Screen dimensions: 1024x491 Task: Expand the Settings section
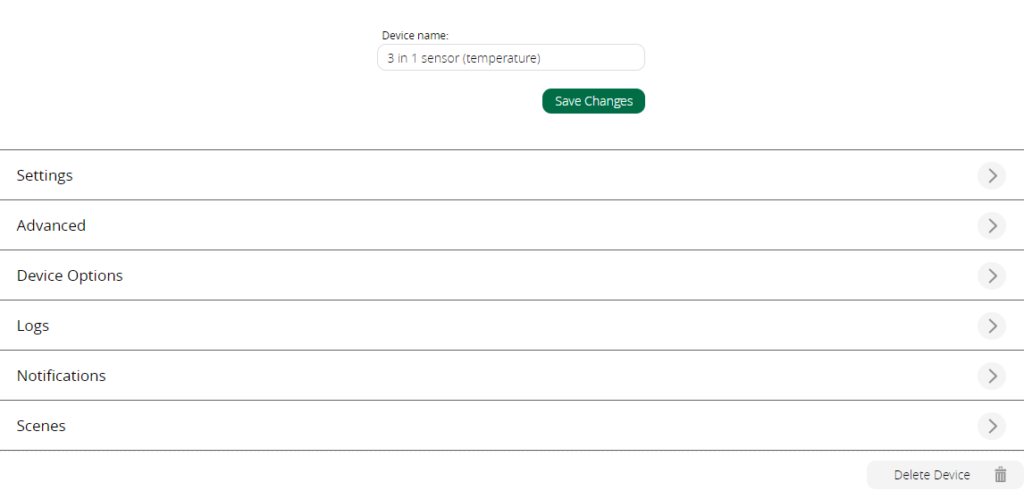click(512, 175)
